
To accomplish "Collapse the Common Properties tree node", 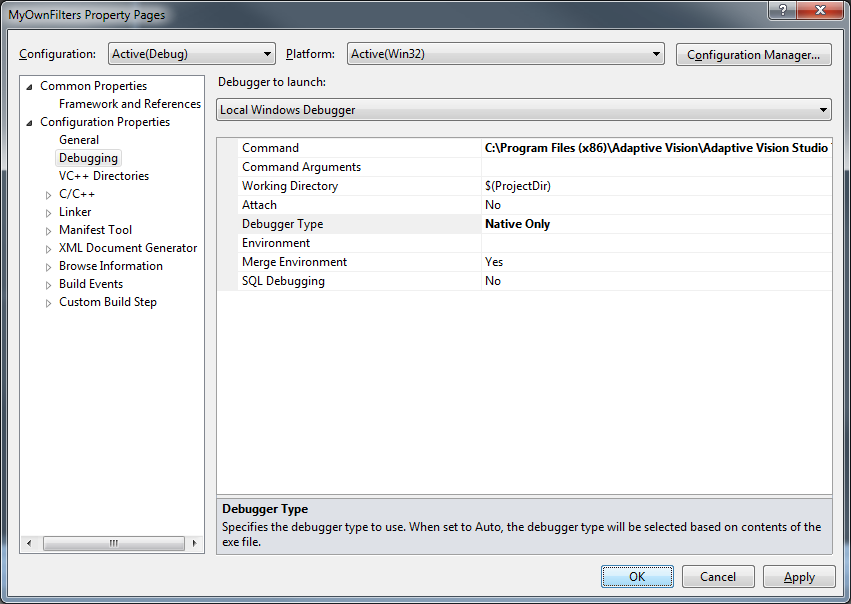I will [x=30, y=86].
